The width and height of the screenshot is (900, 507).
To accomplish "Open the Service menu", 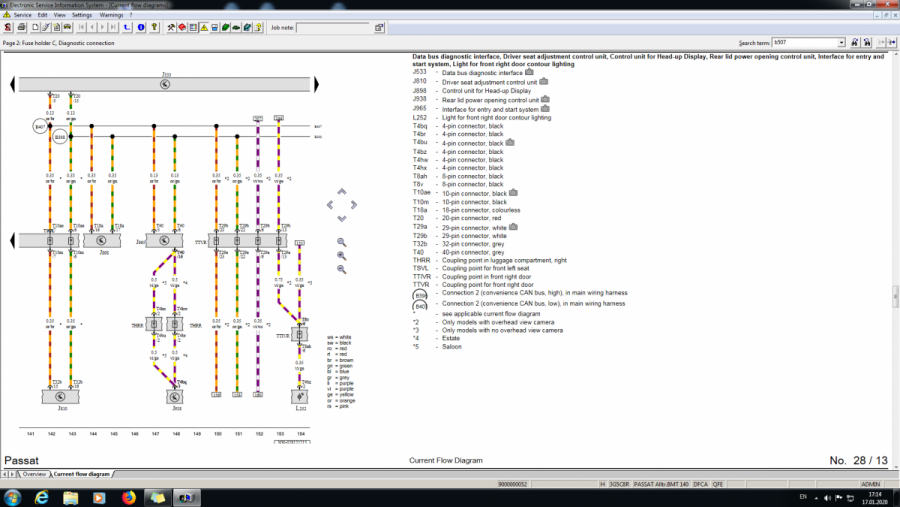I will 22,15.
